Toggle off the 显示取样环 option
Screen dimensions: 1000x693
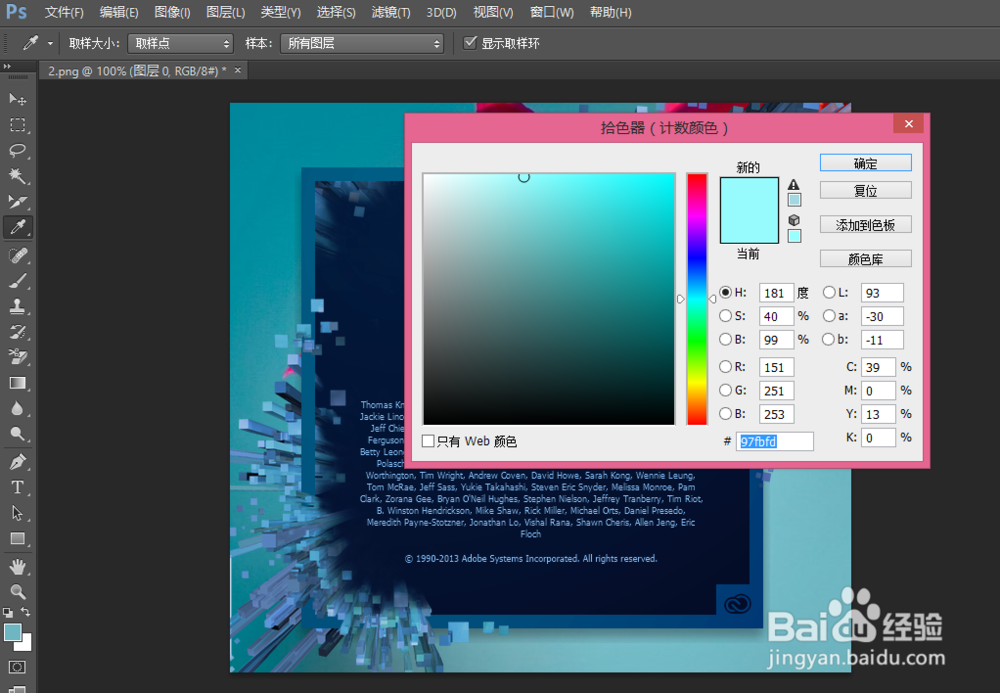470,43
